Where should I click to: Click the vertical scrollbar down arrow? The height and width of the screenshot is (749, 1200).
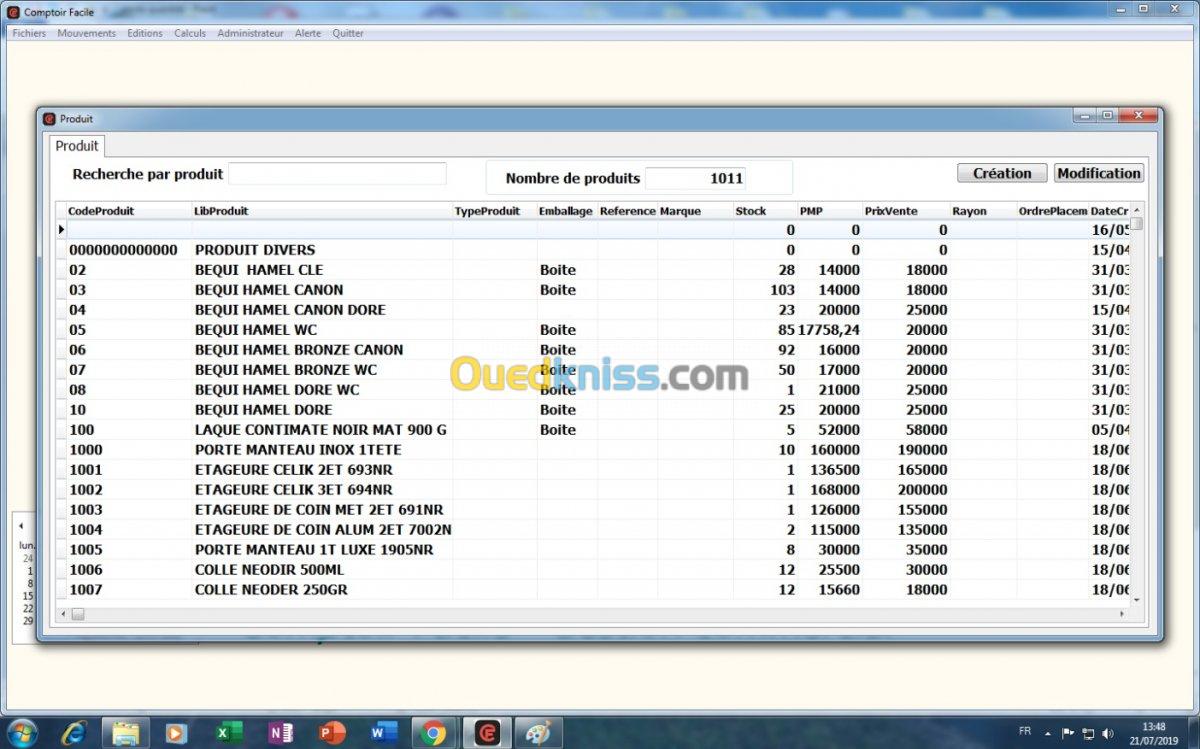click(x=1136, y=599)
